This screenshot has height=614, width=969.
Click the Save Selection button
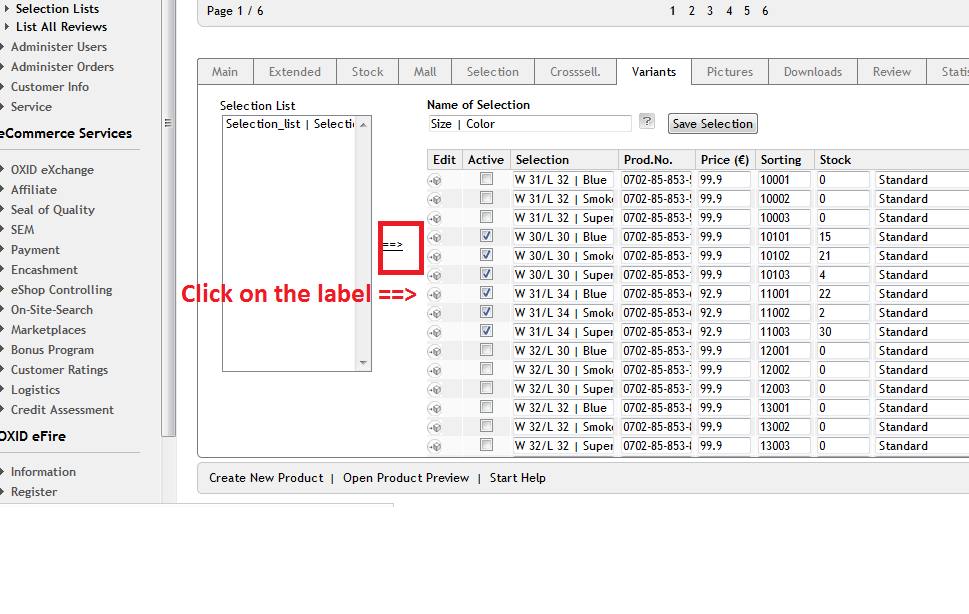pos(712,124)
